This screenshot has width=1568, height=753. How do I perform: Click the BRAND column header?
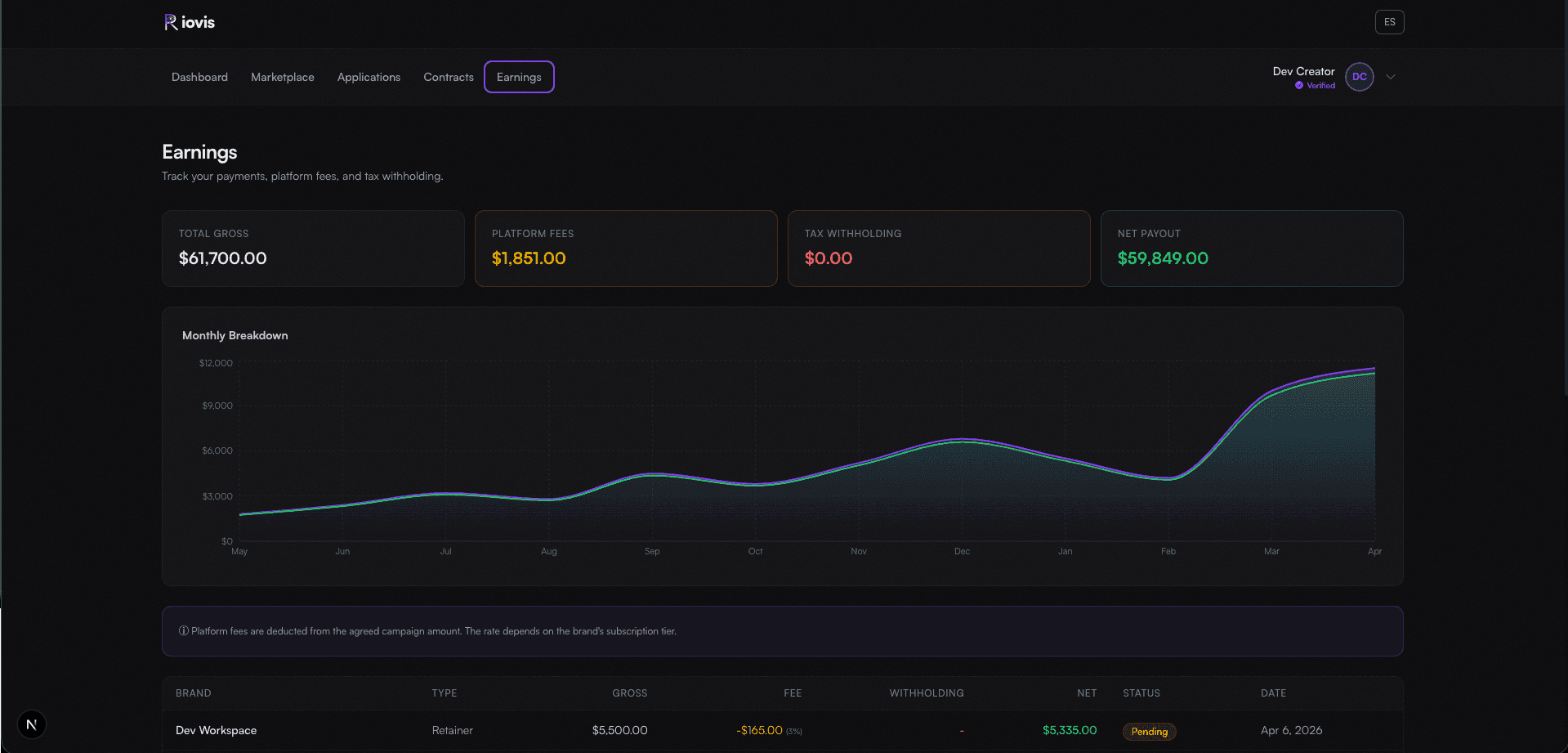click(x=194, y=693)
